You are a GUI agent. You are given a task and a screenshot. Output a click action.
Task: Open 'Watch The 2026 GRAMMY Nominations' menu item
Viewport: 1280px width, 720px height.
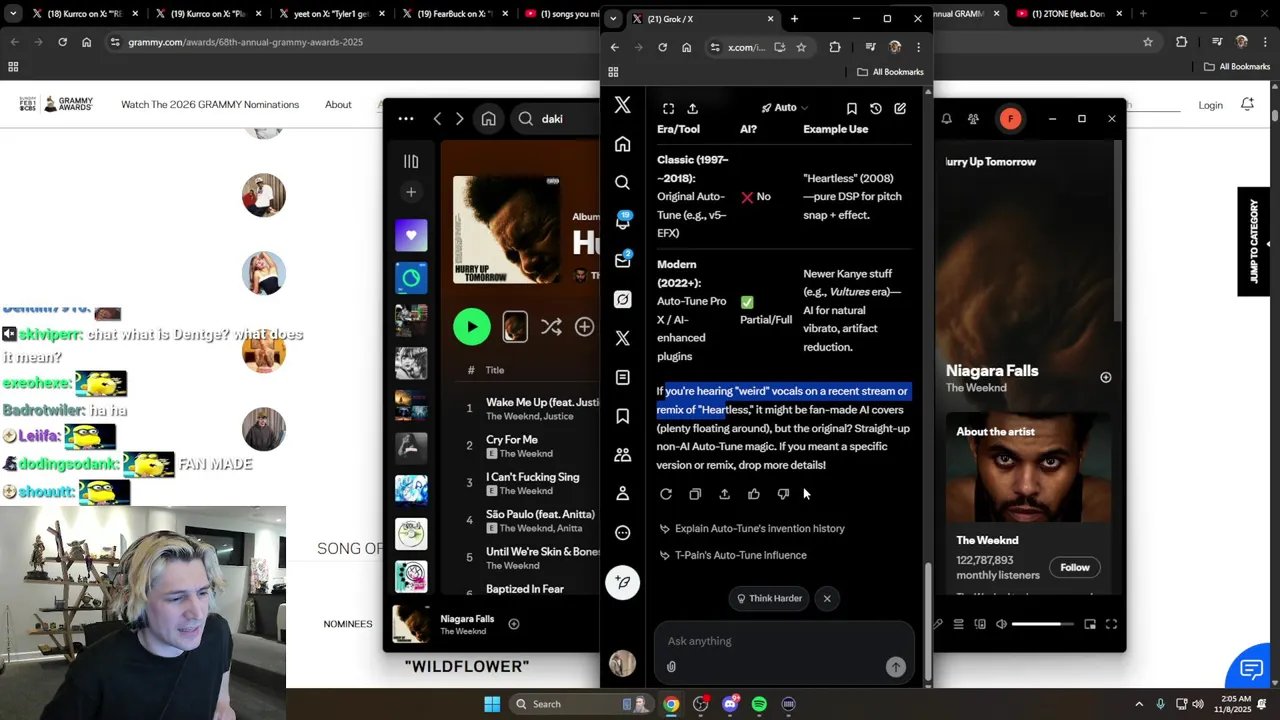(x=210, y=105)
